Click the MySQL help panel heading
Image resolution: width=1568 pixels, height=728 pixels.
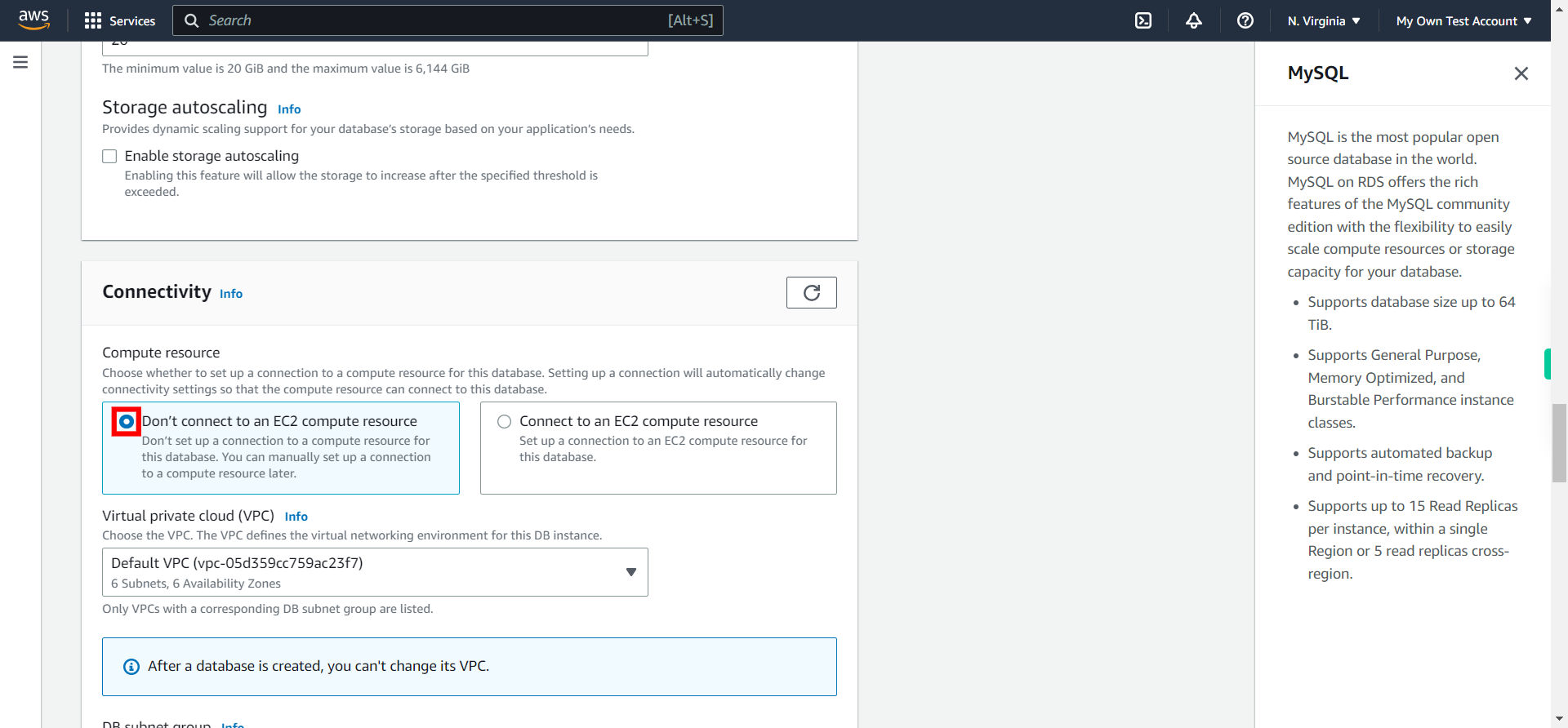pyautogui.click(x=1318, y=73)
